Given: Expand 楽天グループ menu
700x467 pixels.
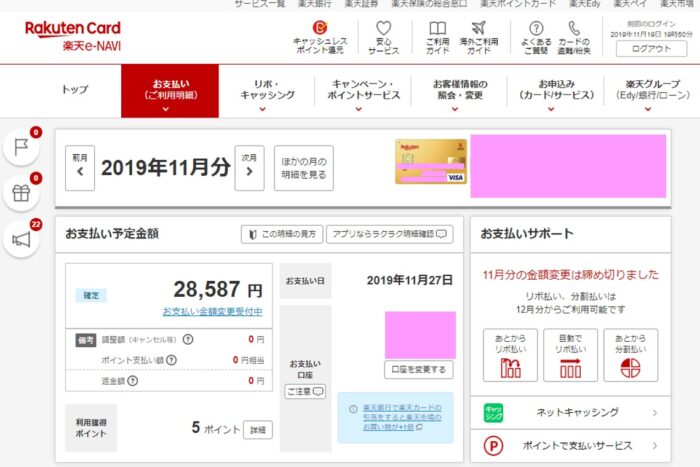Looking at the screenshot, I should (652, 92).
